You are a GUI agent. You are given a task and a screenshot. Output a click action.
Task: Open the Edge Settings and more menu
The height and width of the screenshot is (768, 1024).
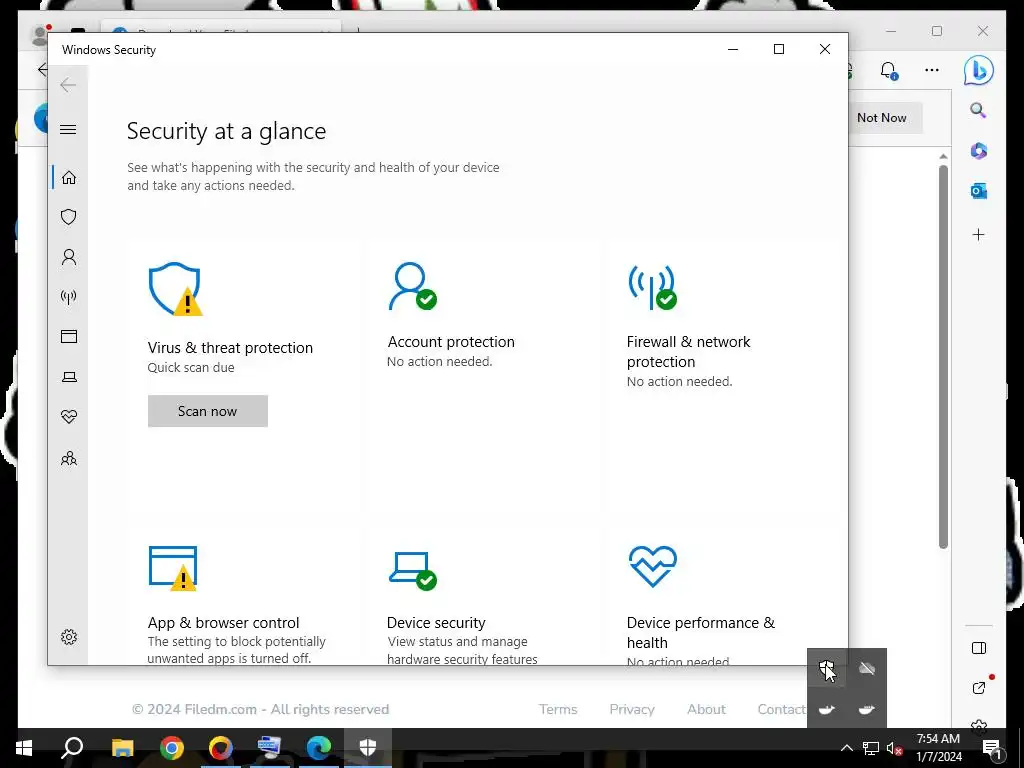[x=932, y=70]
